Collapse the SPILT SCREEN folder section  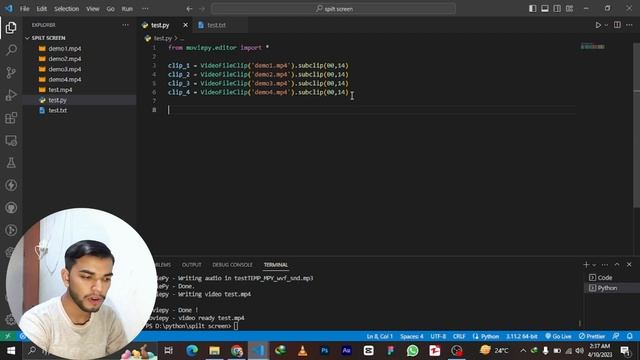point(48,38)
